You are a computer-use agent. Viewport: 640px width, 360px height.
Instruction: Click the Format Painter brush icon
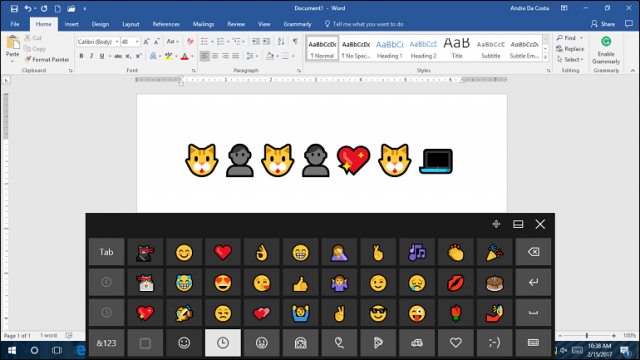28,60
